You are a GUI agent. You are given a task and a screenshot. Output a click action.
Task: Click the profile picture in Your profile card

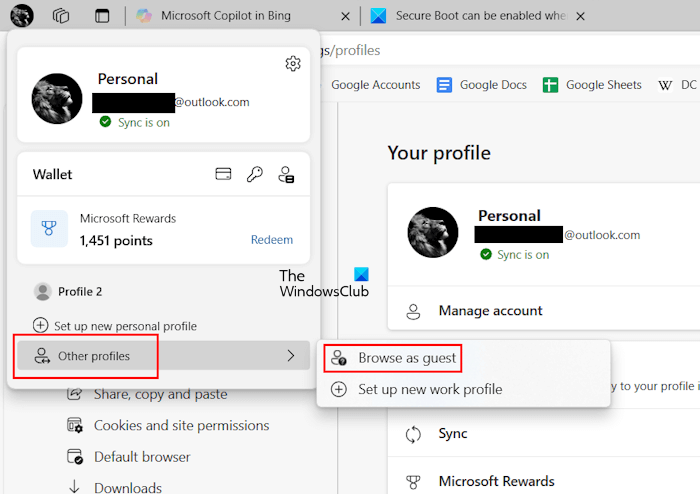[433, 232]
